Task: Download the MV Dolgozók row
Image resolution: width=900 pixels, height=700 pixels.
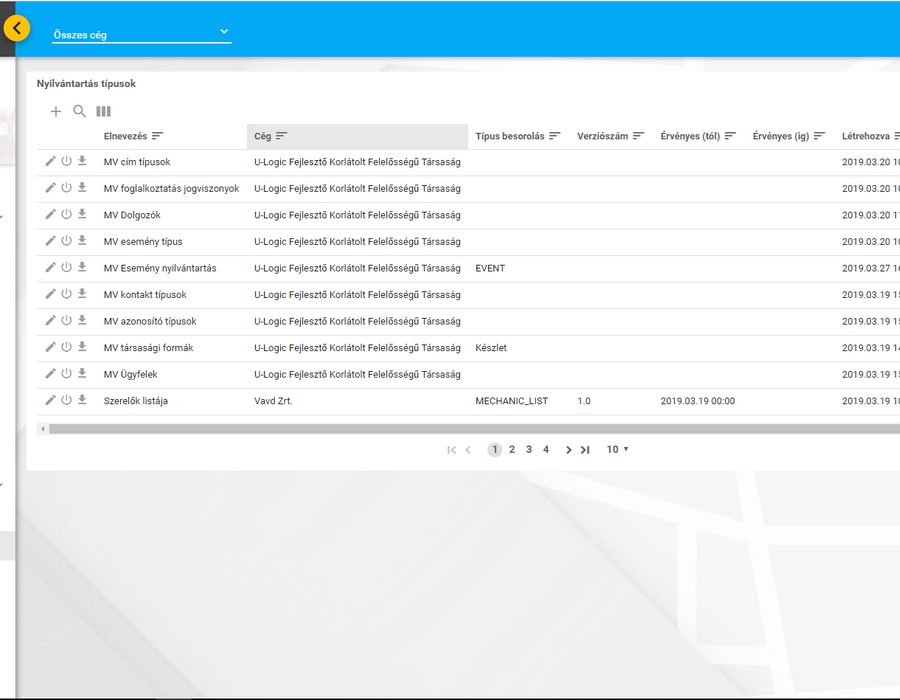Action: (x=82, y=215)
